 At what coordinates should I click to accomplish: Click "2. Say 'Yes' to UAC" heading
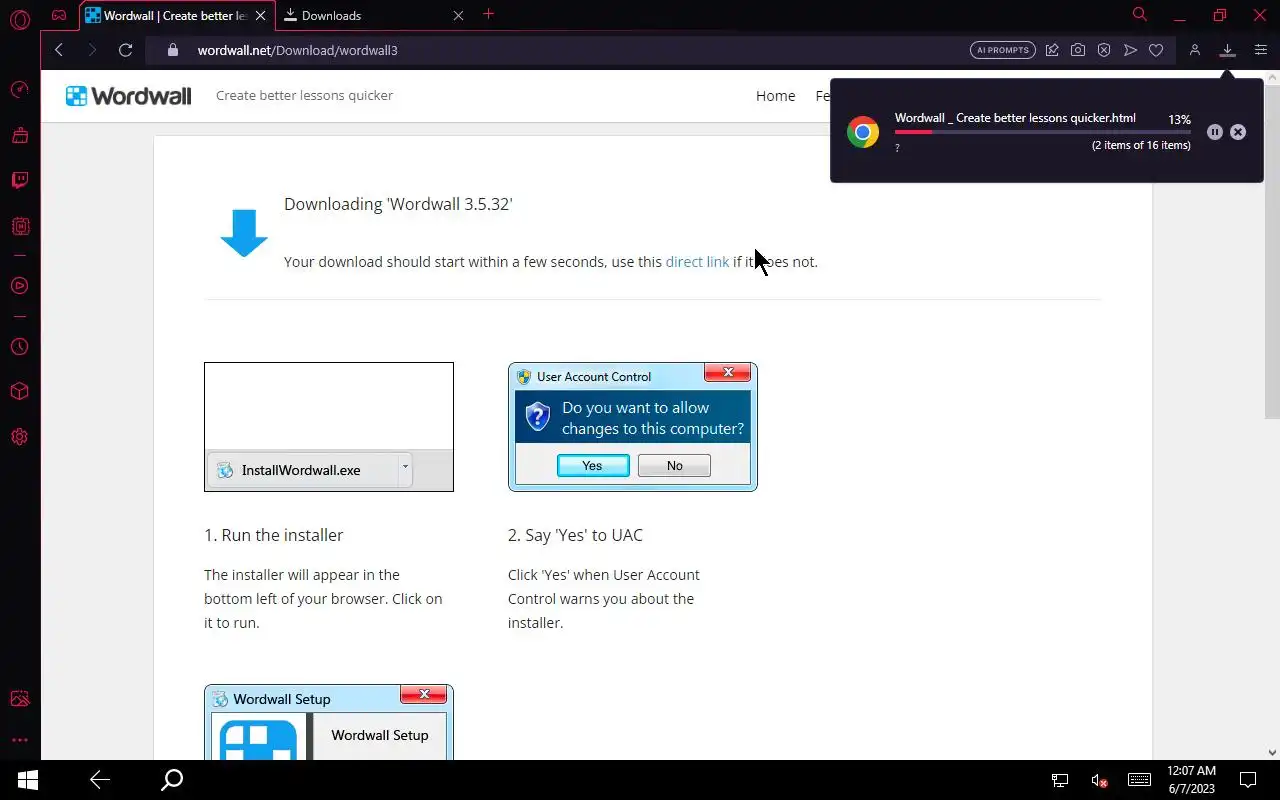pos(575,535)
